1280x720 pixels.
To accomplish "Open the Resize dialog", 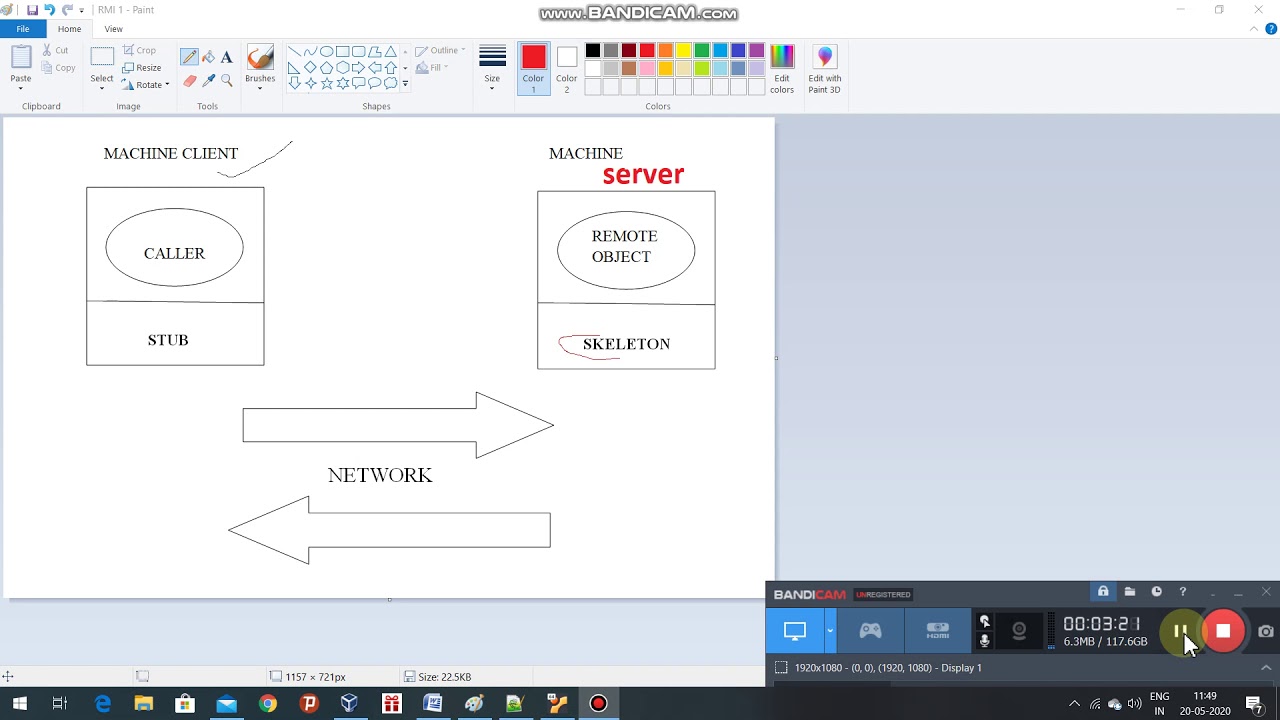I will (142, 67).
